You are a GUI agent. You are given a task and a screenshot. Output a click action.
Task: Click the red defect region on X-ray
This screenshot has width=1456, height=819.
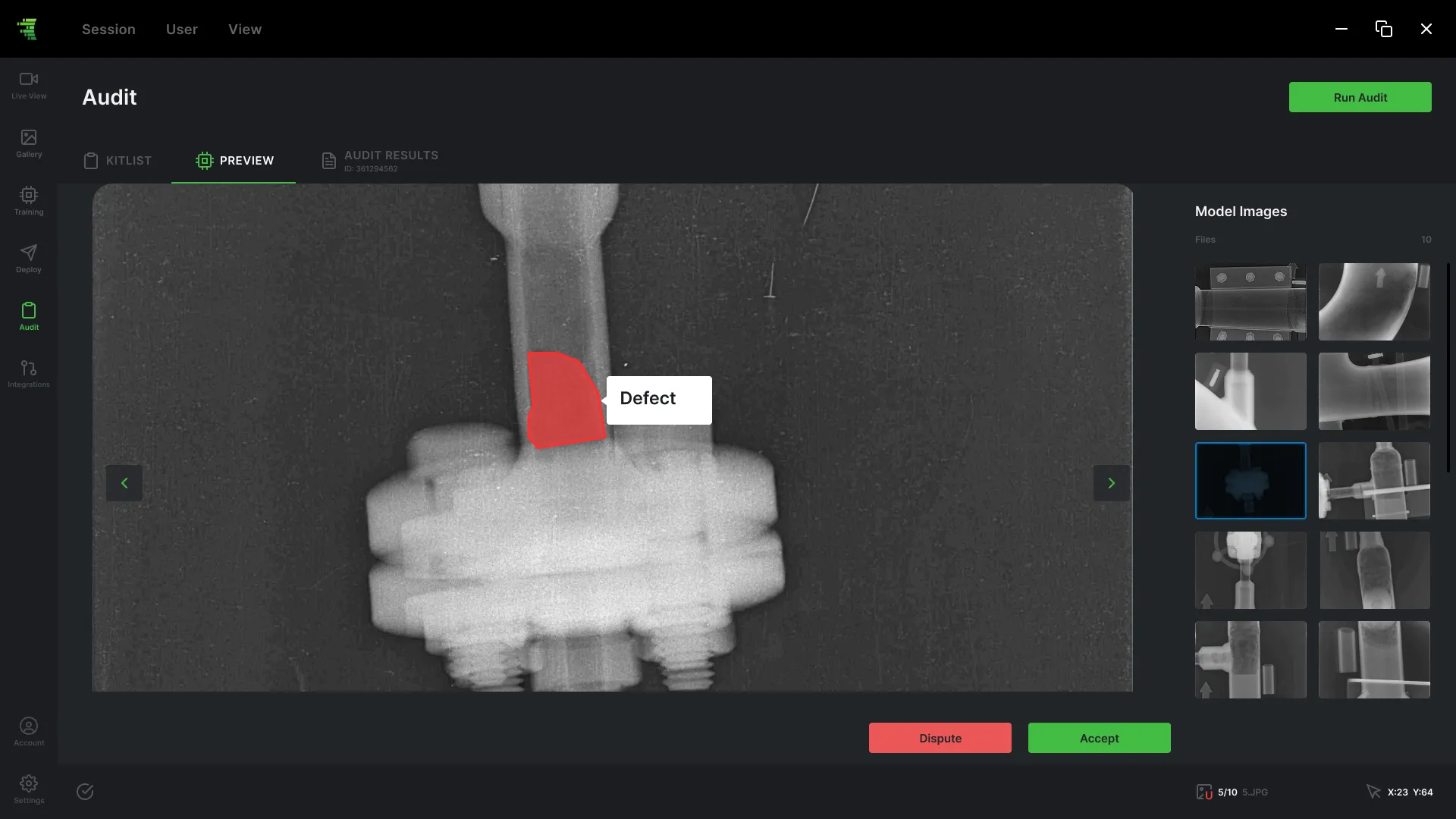564,402
